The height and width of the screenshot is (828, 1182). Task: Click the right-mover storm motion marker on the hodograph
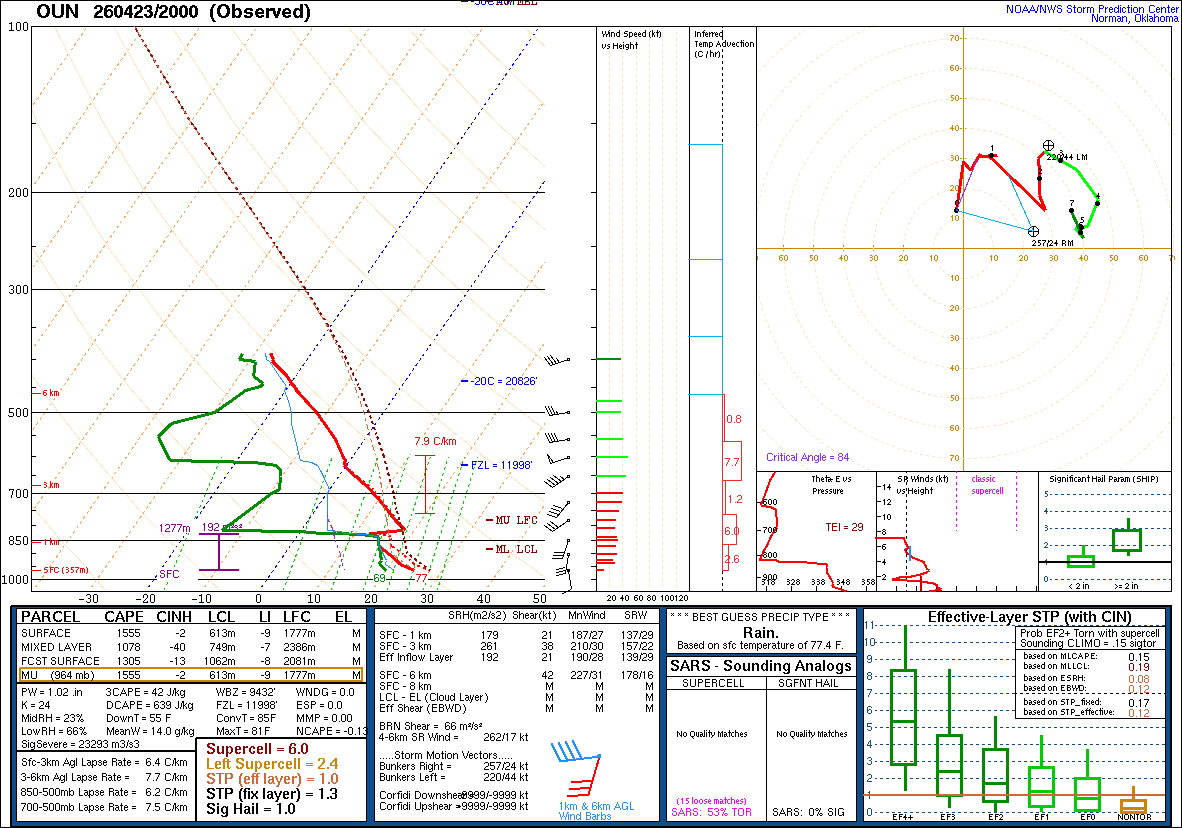1033,232
